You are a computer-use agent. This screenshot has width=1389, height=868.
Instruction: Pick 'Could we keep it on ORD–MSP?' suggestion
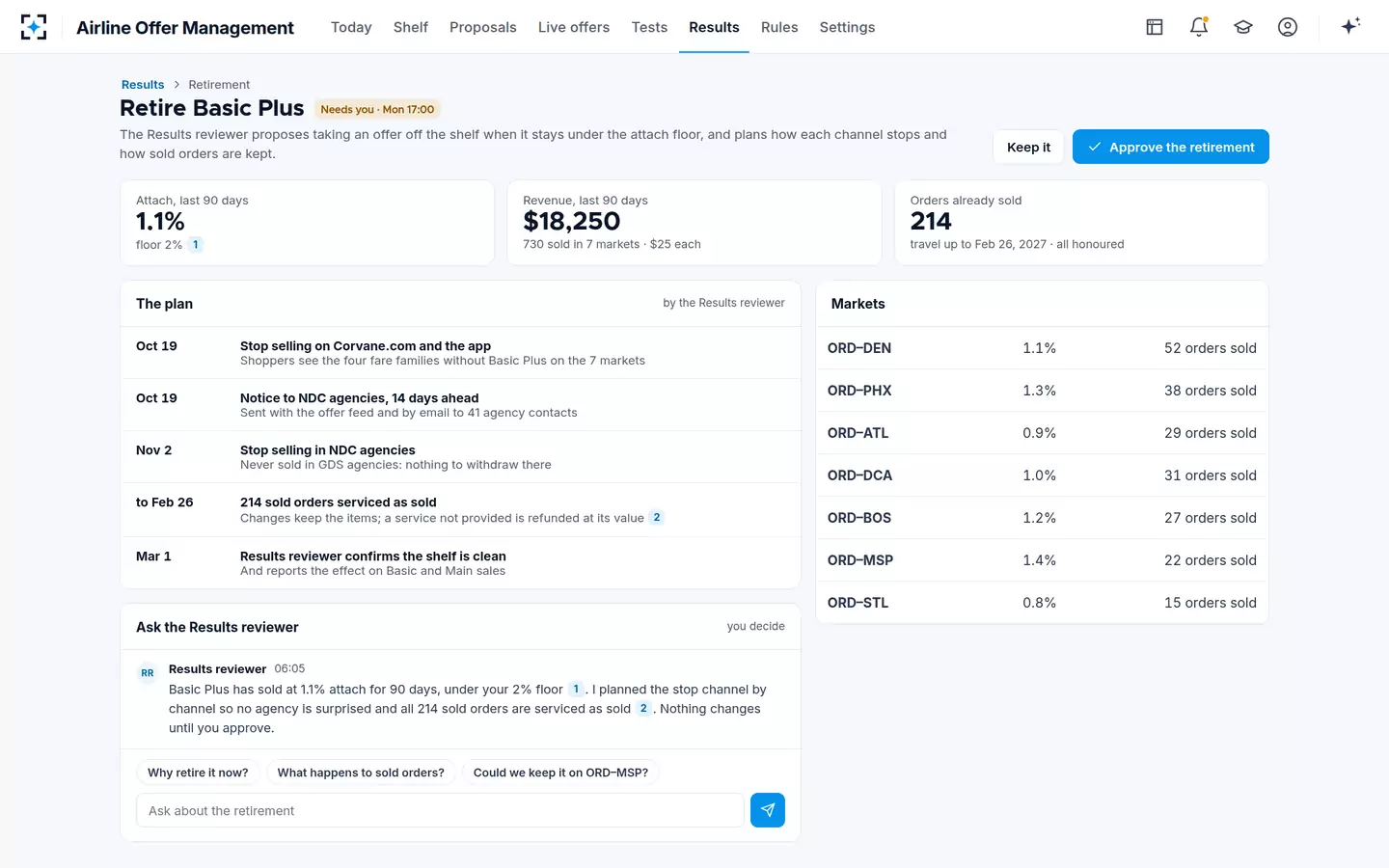point(560,773)
